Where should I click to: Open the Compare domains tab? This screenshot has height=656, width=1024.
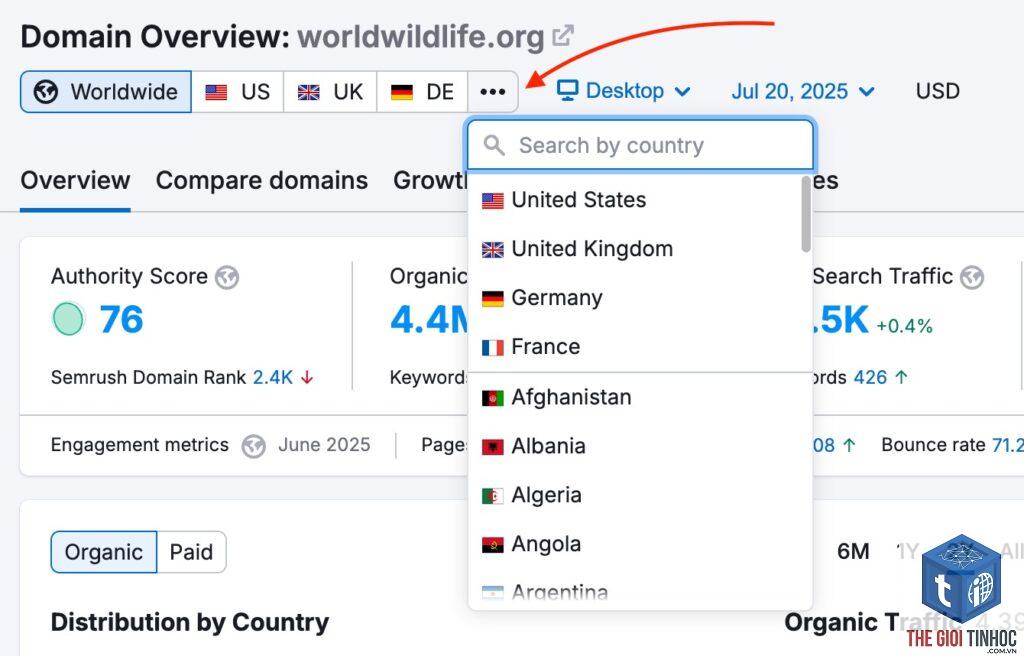coord(262,180)
